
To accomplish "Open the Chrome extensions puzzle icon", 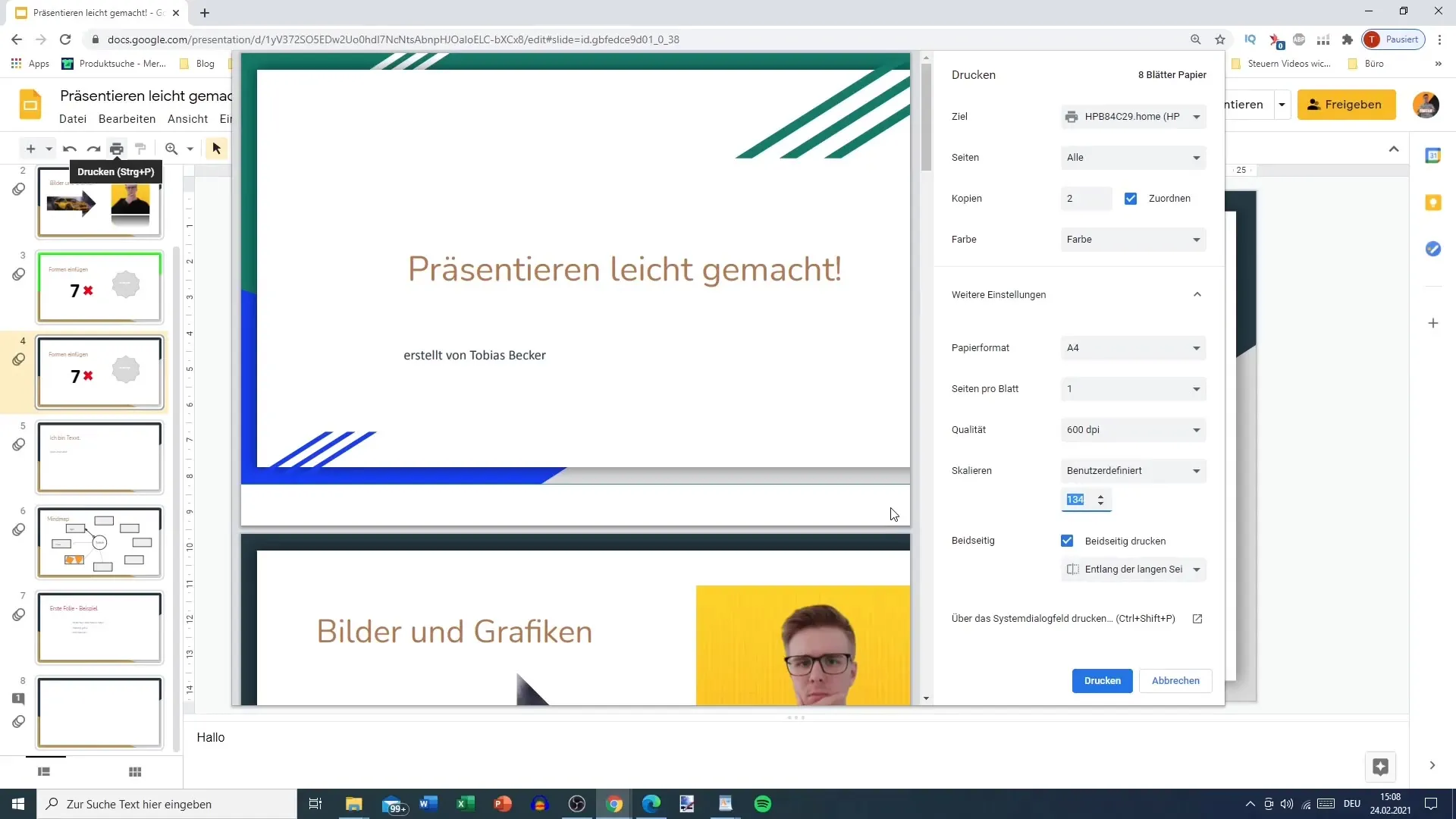I will 1348,39.
